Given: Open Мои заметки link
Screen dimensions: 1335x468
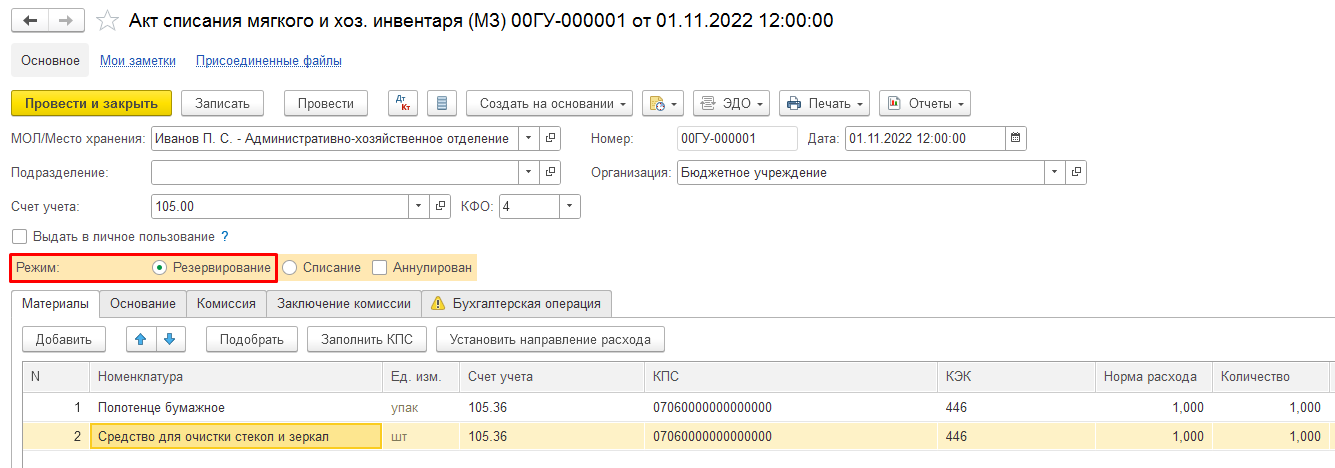Looking at the screenshot, I should click(138, 61).
